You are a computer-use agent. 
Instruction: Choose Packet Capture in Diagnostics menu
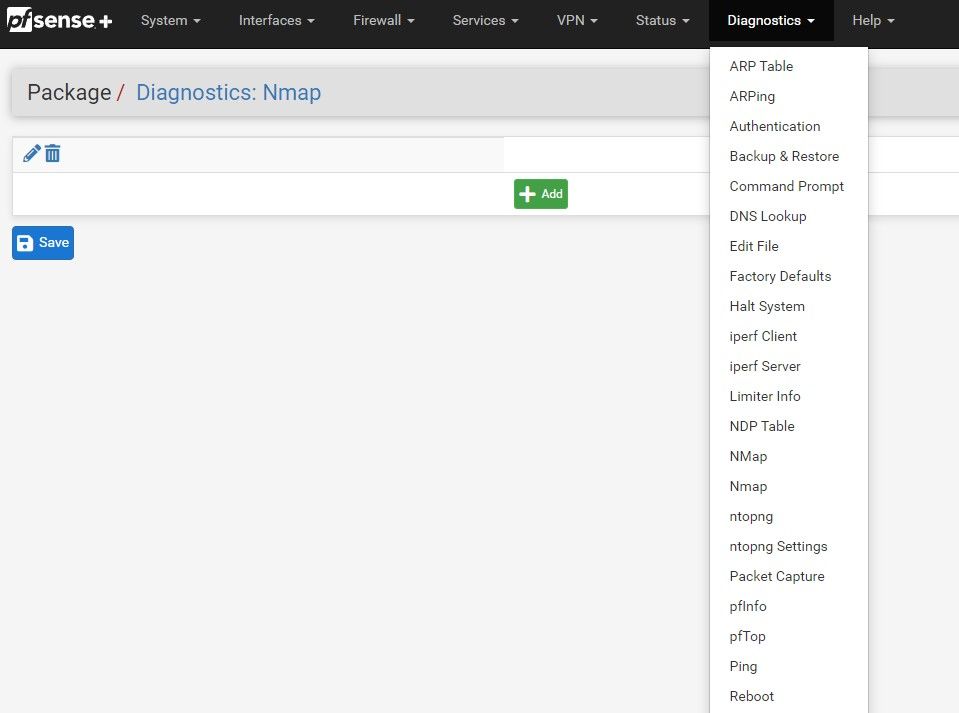coord(777,576)
